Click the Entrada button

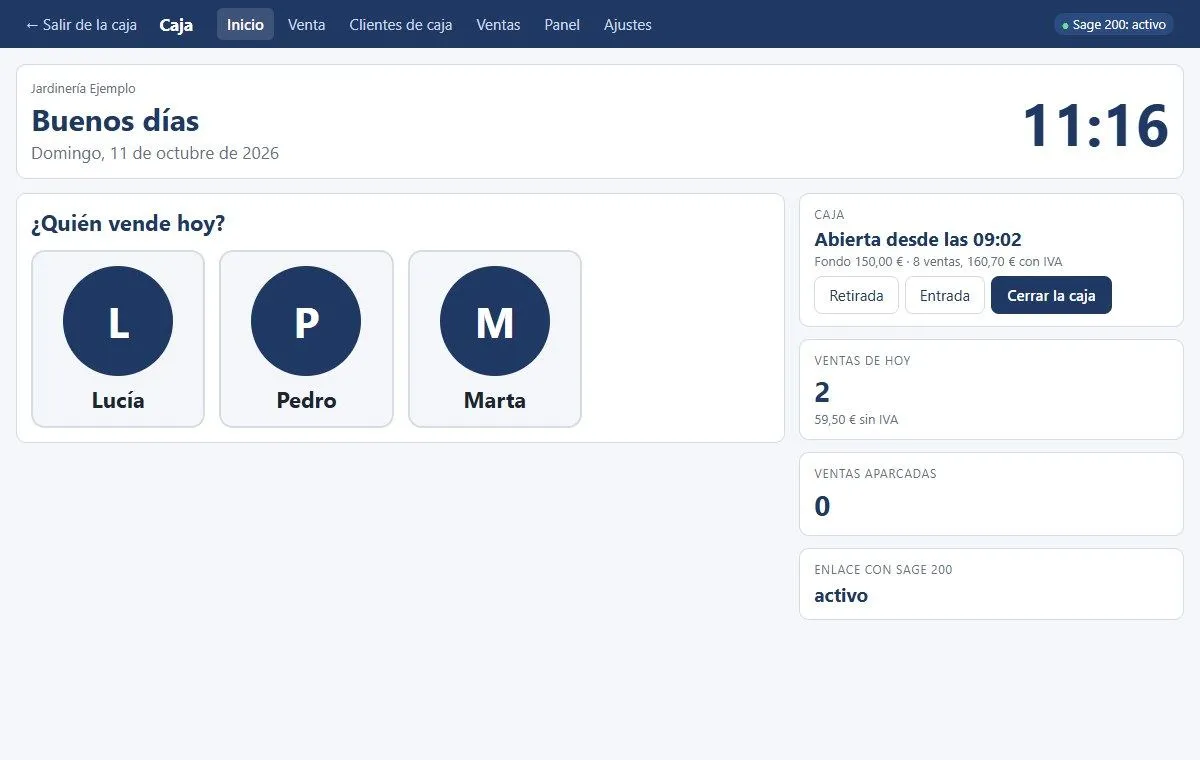[945, 295]
